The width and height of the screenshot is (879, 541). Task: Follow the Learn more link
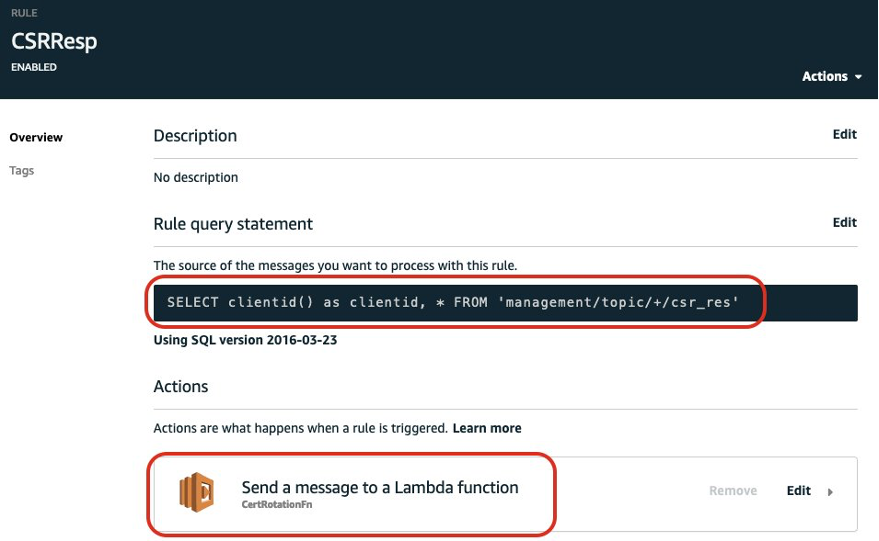487,428
